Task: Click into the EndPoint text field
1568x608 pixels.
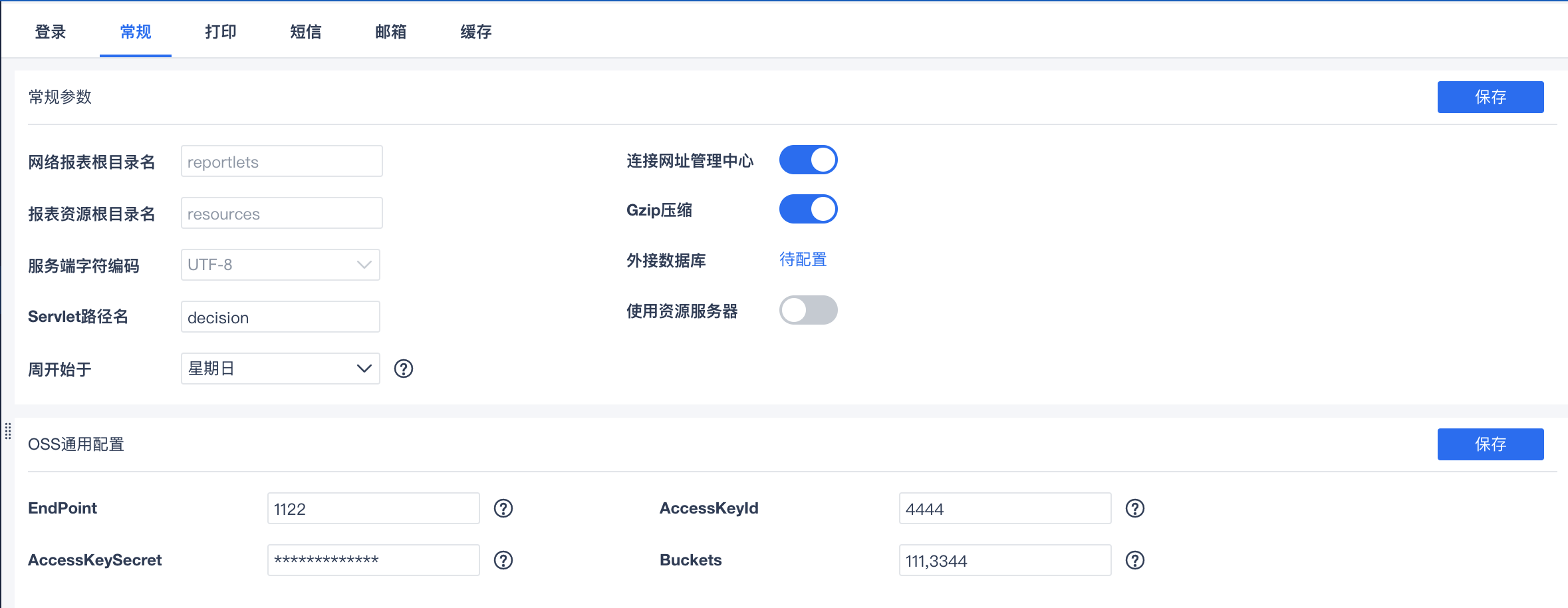Action: click(x=373, y=508)
